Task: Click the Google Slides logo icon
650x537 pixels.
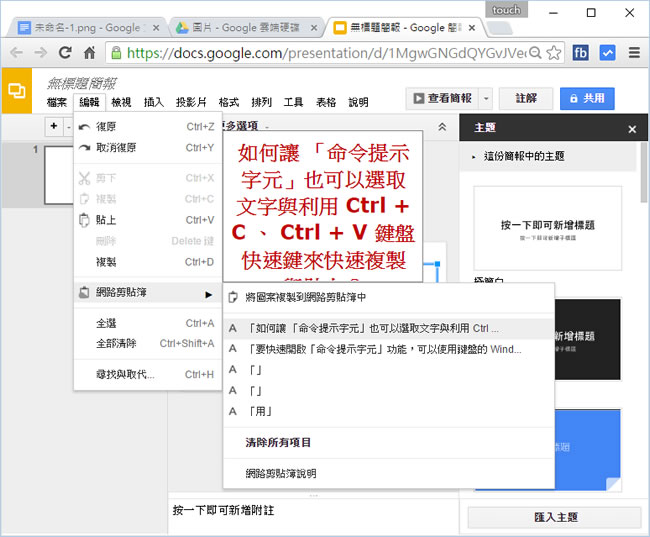Action: coord(17,90)
